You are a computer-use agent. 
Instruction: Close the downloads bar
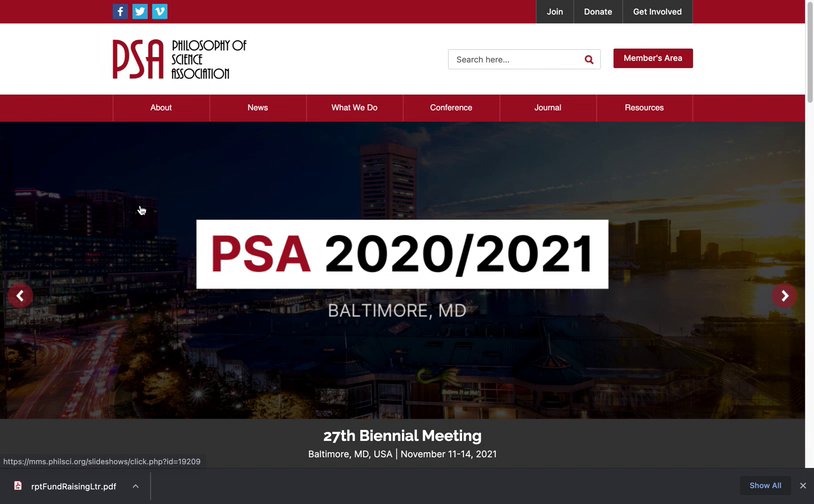802,486
